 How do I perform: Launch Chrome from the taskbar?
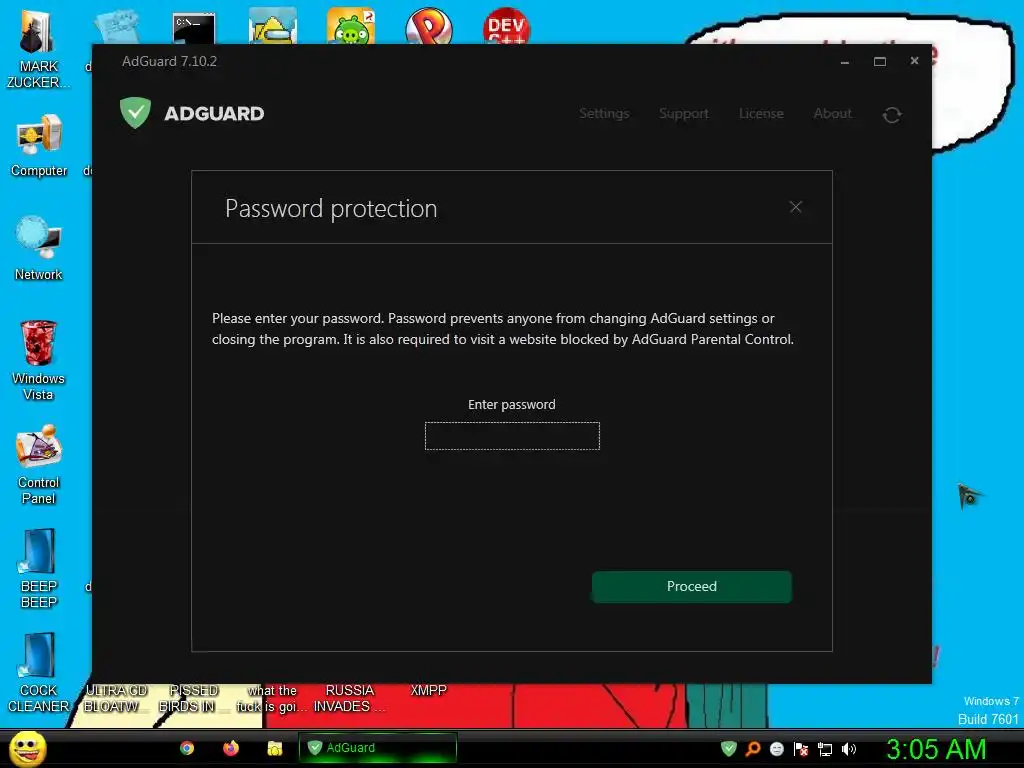tap(187, 748)
